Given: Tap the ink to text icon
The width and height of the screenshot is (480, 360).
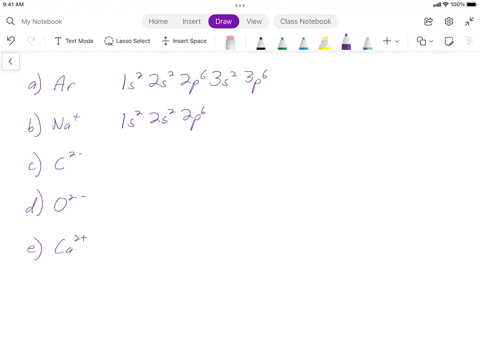Looking at the screenshot, I should point(469,41).
